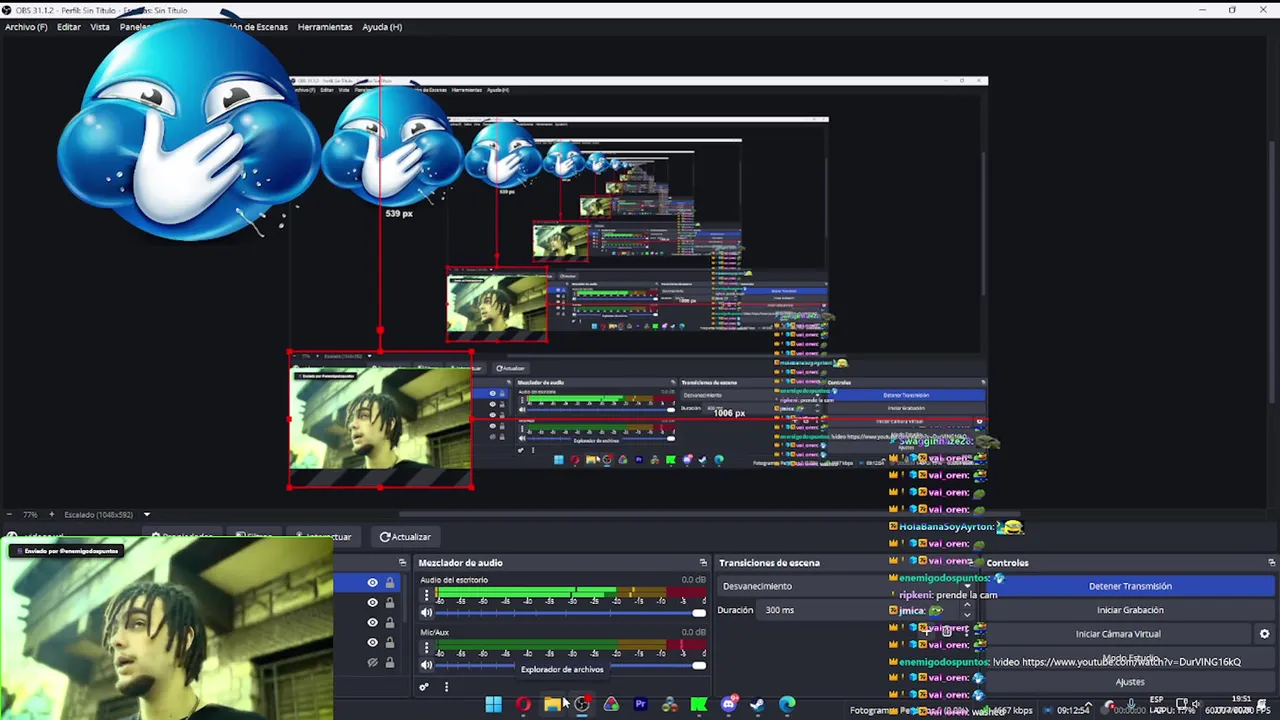Open Audio del escritorio three-dot options
The image size is (1280, 720).
pos(427,596)
